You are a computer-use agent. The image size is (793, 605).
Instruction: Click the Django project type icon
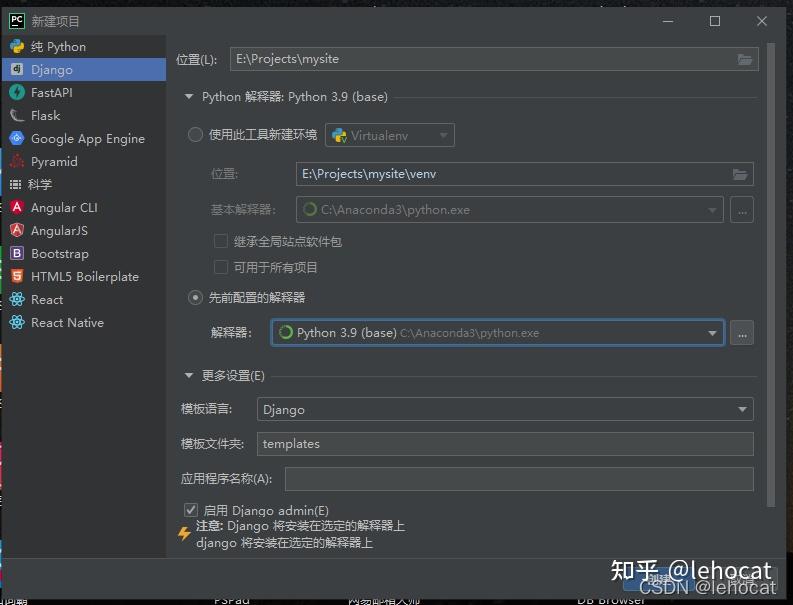[17, 69]
